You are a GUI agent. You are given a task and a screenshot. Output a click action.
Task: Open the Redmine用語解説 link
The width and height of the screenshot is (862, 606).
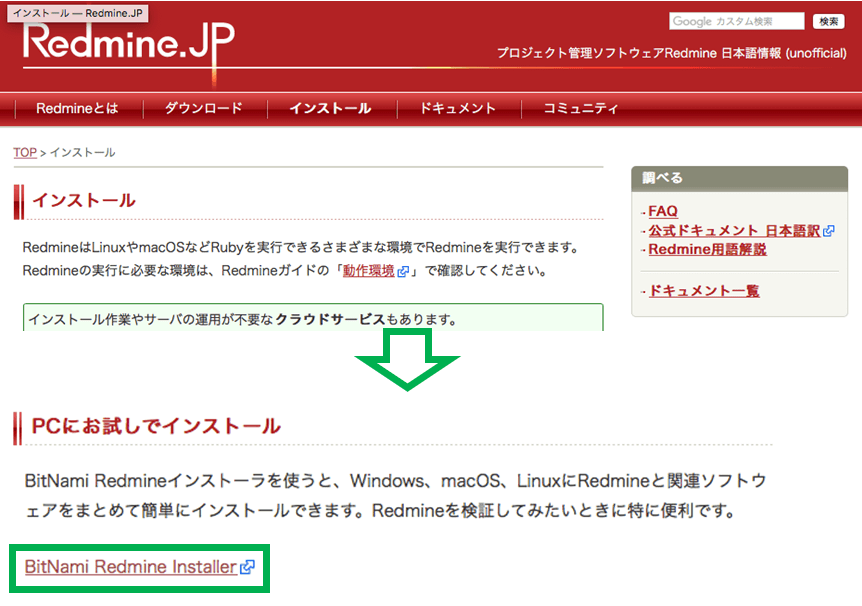pos(707,249)
